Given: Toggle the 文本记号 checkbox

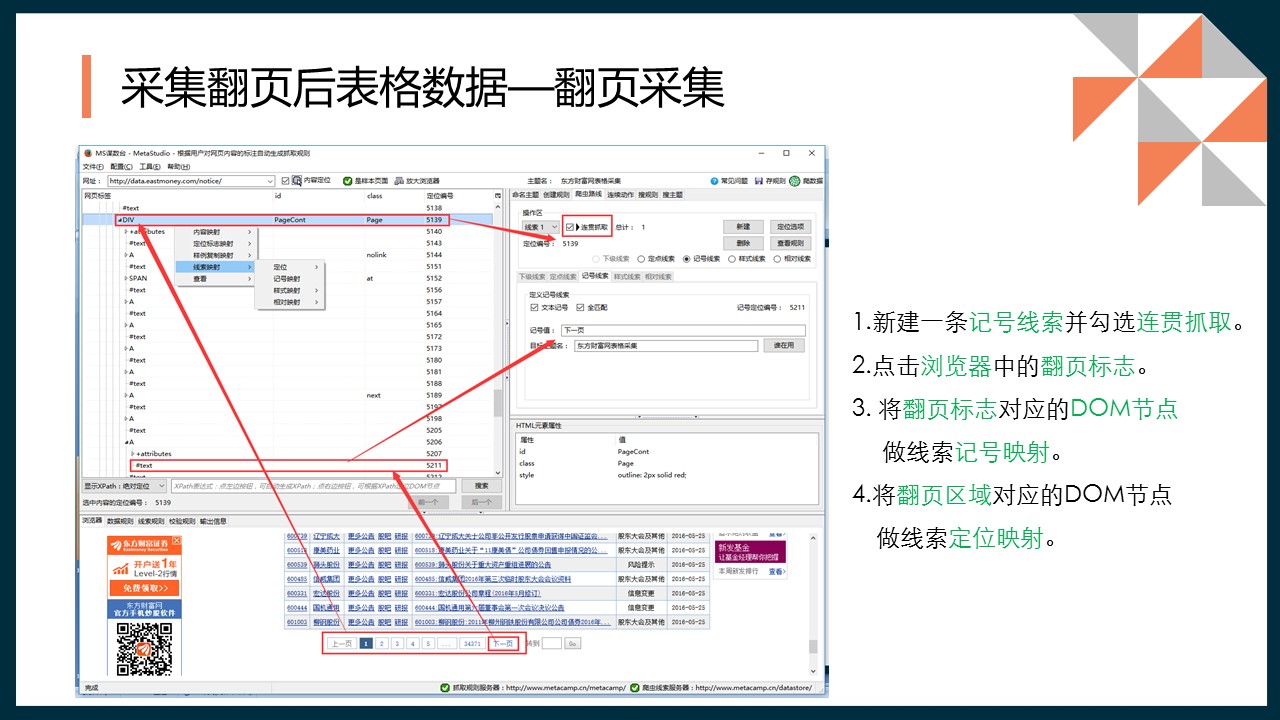Looking at the screenshot, I should click(x=535, y=308).
